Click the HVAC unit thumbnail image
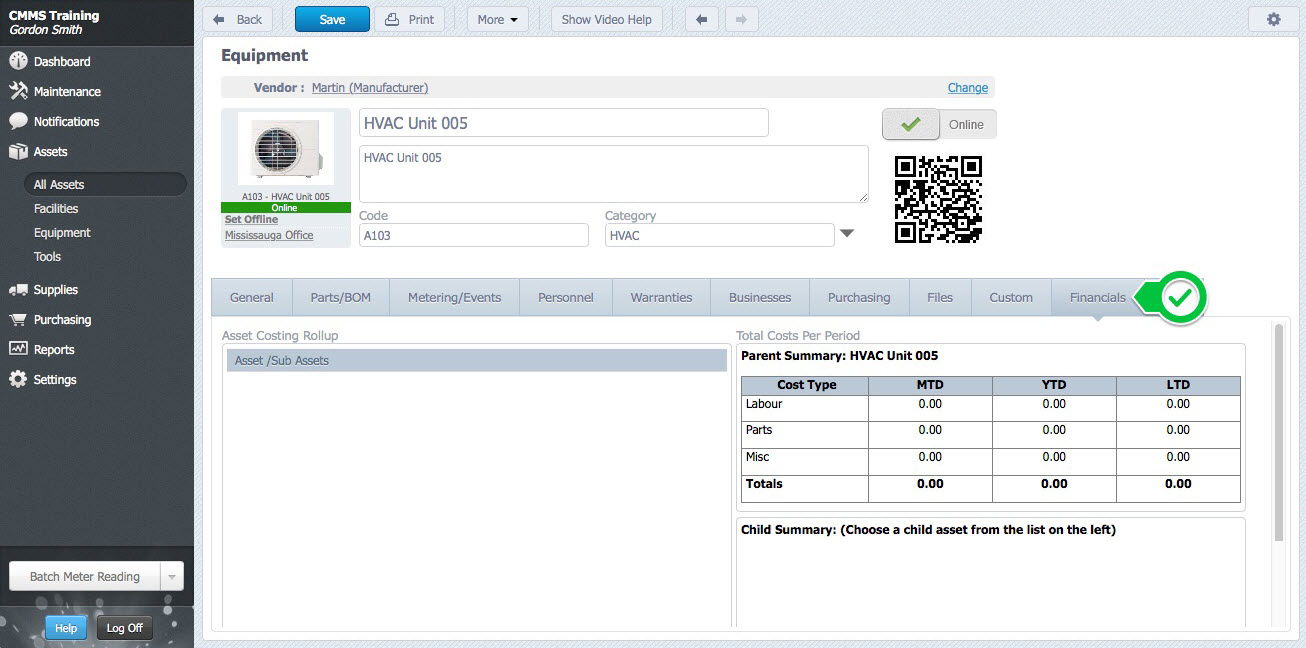This screenshot has height=648, width=1306. [x=286, y=149]
